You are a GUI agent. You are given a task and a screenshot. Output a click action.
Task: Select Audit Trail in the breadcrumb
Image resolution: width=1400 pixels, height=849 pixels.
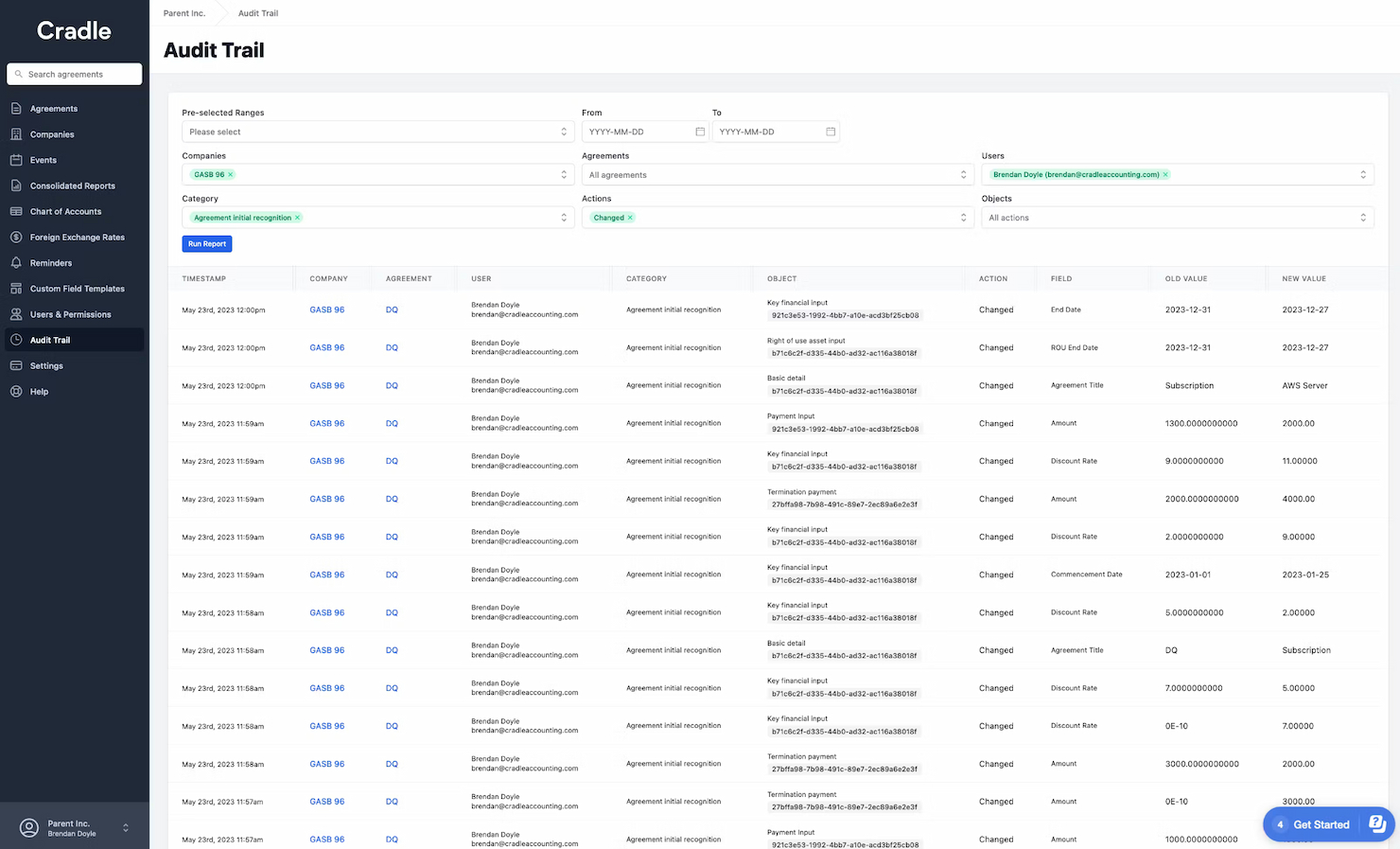tap(258, 13)
